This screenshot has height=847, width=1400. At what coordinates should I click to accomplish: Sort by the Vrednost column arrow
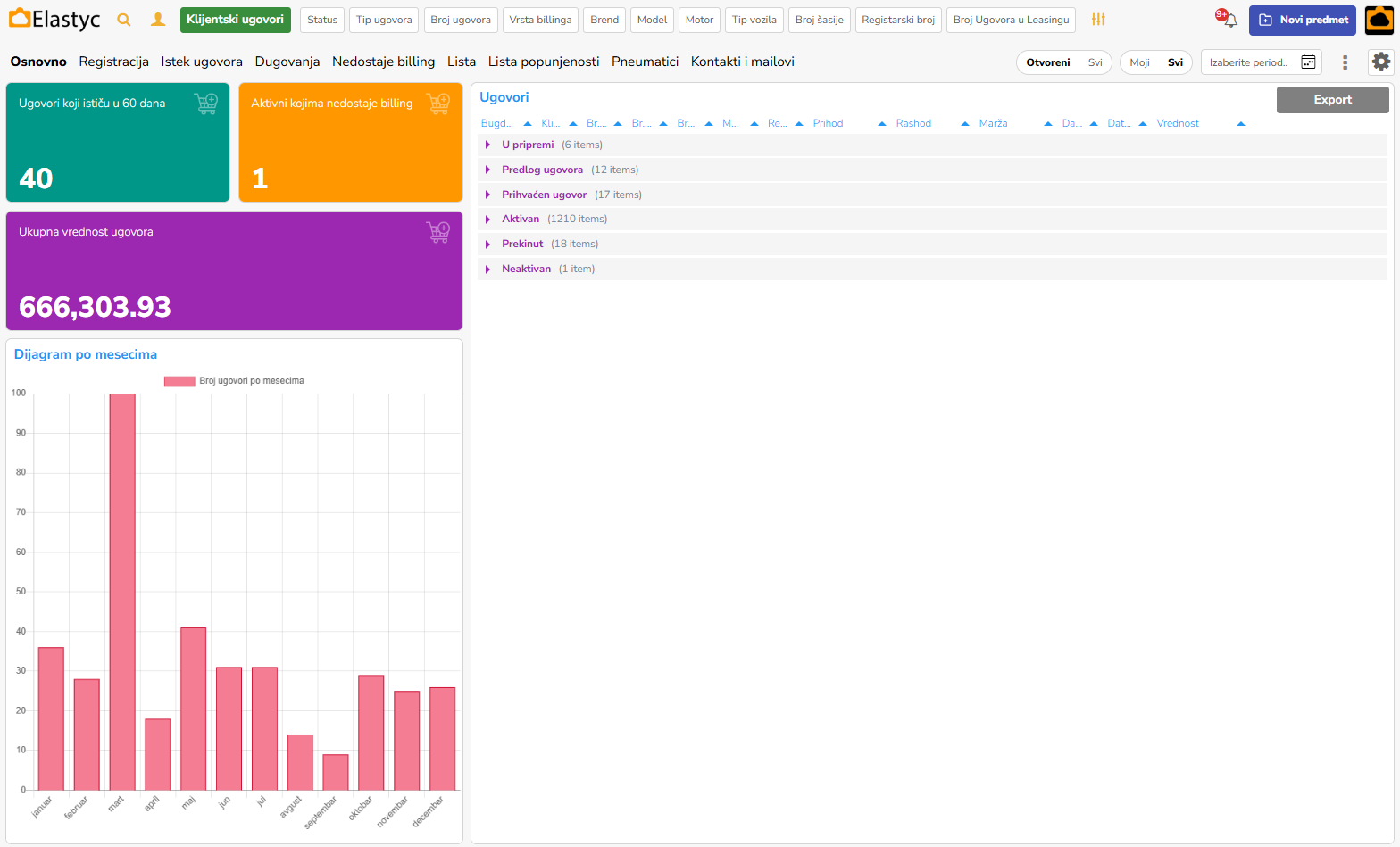point(1241,124)
